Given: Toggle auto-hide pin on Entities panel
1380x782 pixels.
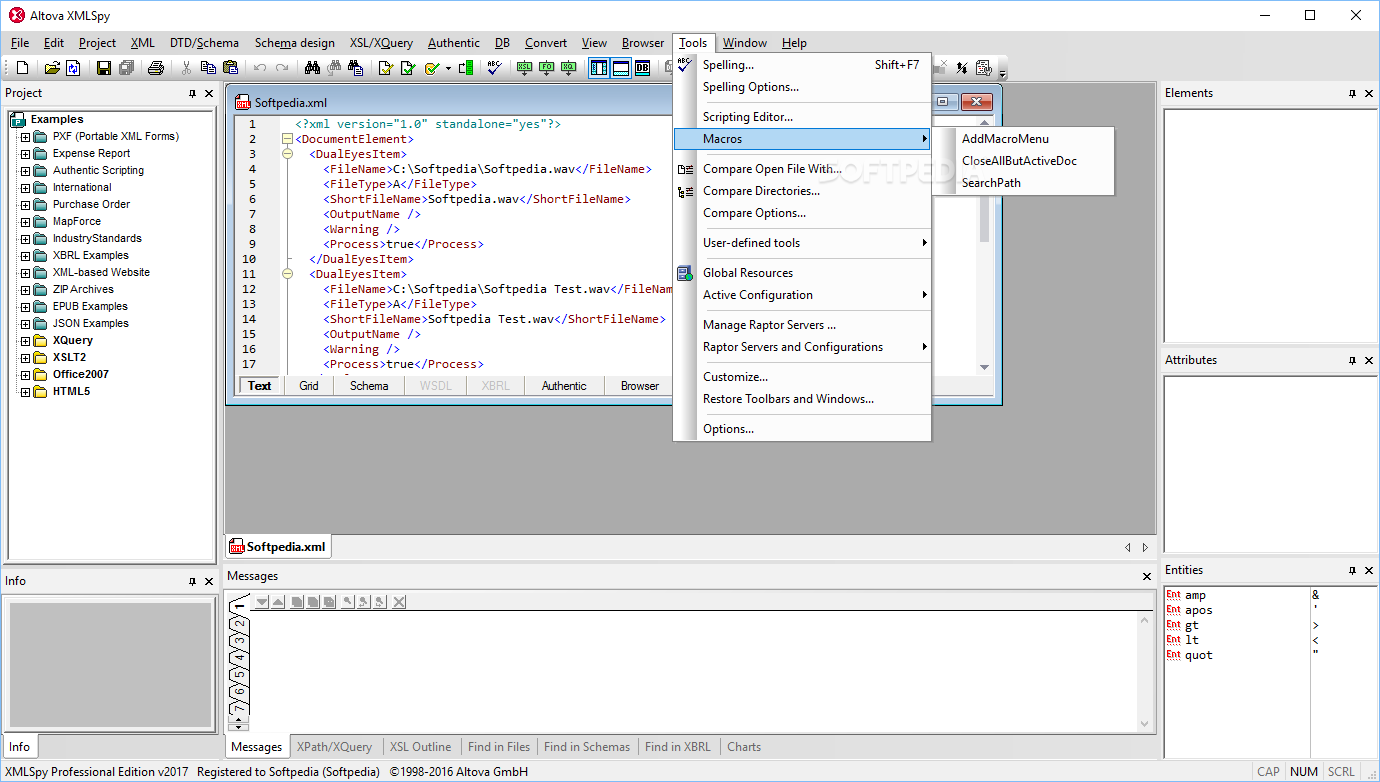Looking at the screenshot, I should [1352, 570].
